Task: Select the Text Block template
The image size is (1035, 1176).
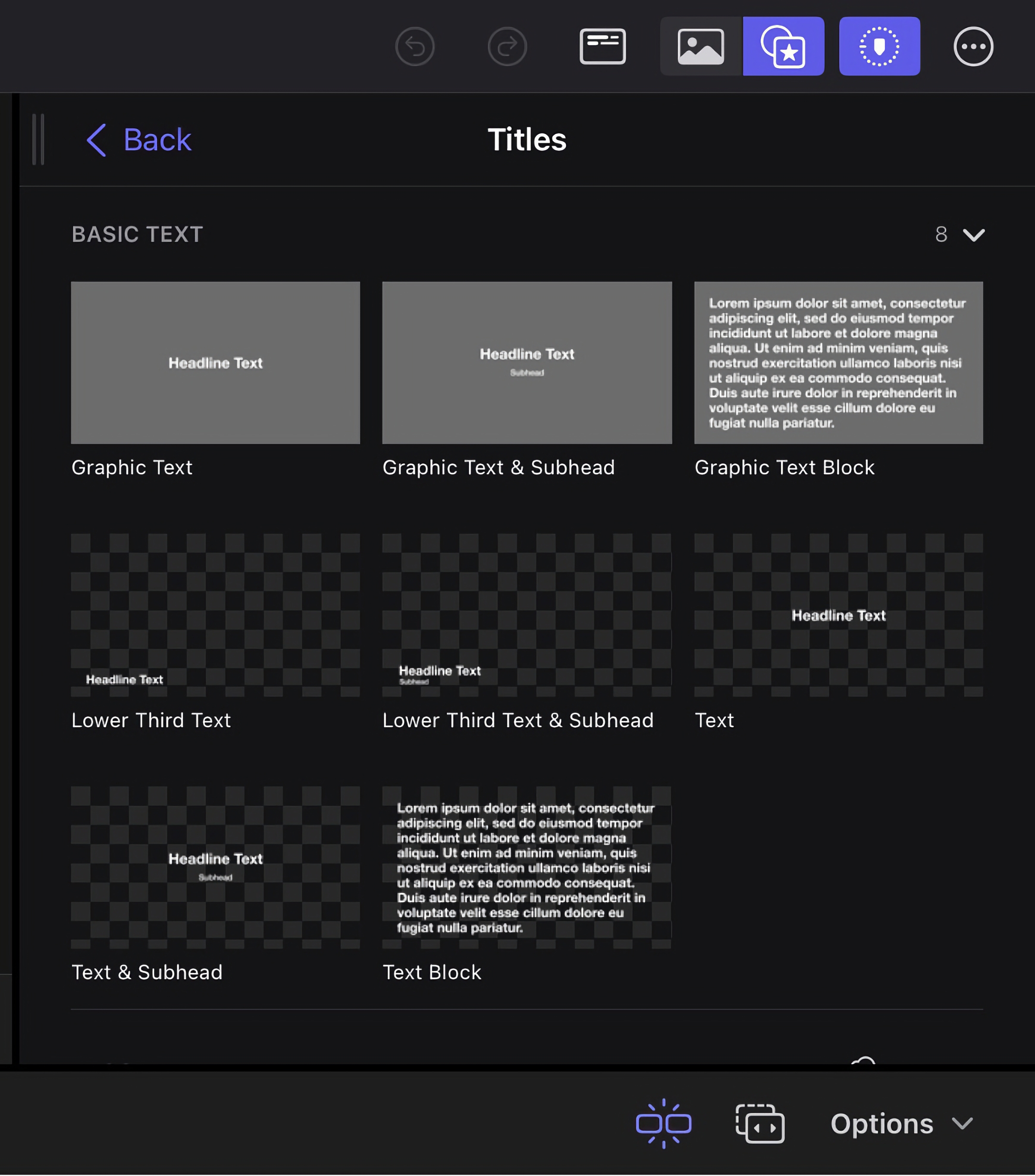Action: pos(526,869)
